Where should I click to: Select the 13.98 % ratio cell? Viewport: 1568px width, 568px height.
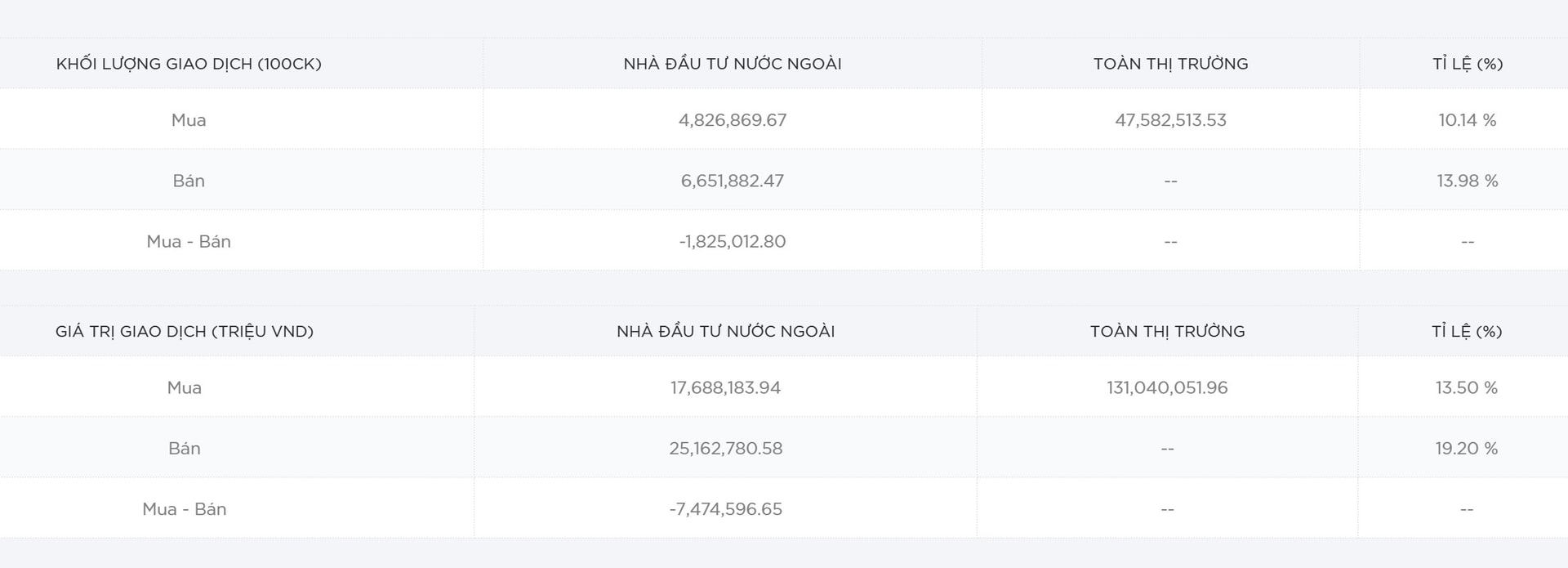point(1467,181)
